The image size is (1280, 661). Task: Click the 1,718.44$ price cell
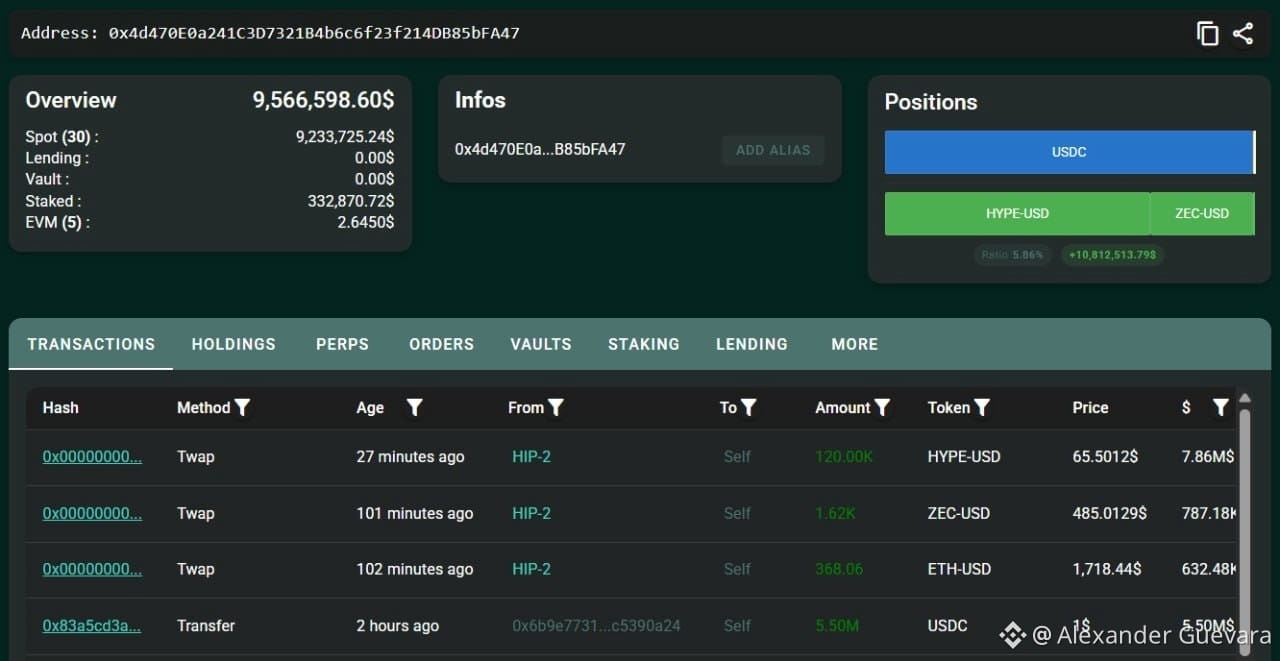(x=1106, y=569)
